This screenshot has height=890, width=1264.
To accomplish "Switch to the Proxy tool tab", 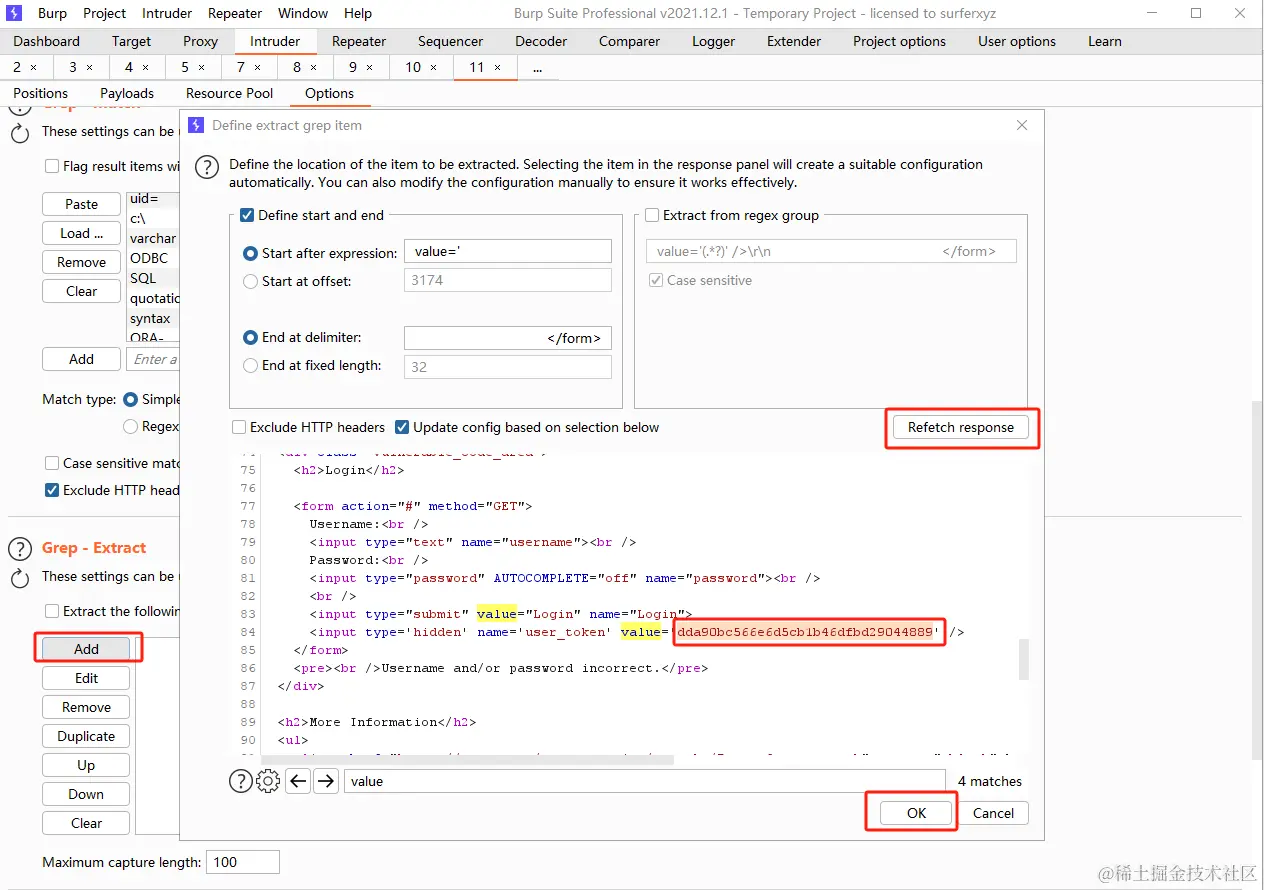I will tap(200, 41).
